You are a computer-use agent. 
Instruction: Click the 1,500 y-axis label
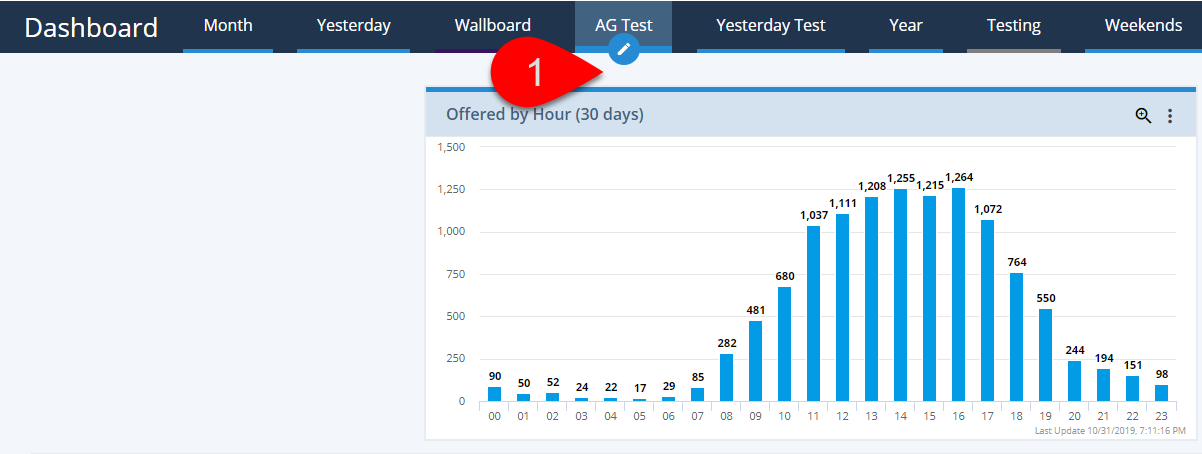[452, 147]
